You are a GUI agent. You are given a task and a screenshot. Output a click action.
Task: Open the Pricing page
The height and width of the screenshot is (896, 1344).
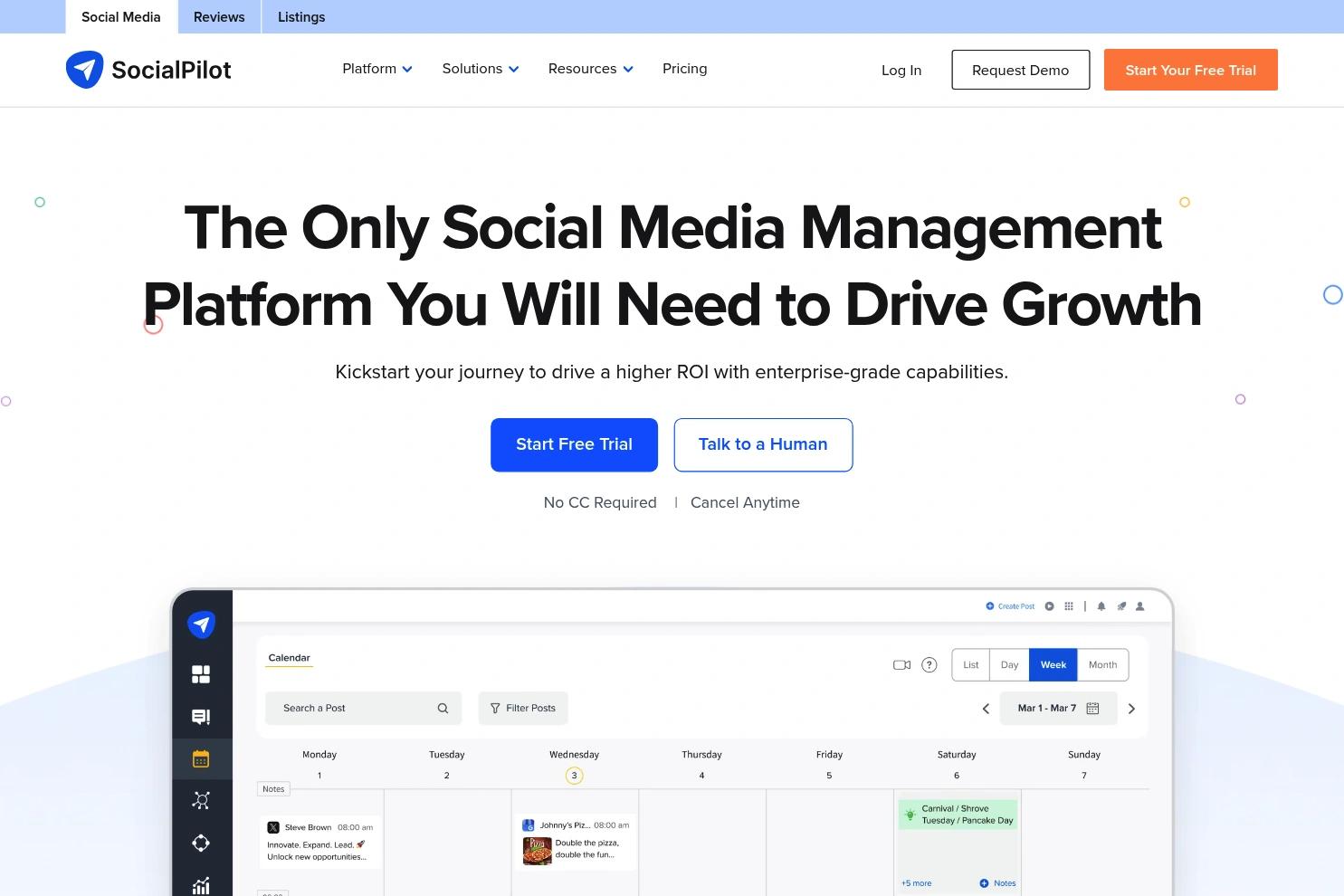[x=685, y=69]
